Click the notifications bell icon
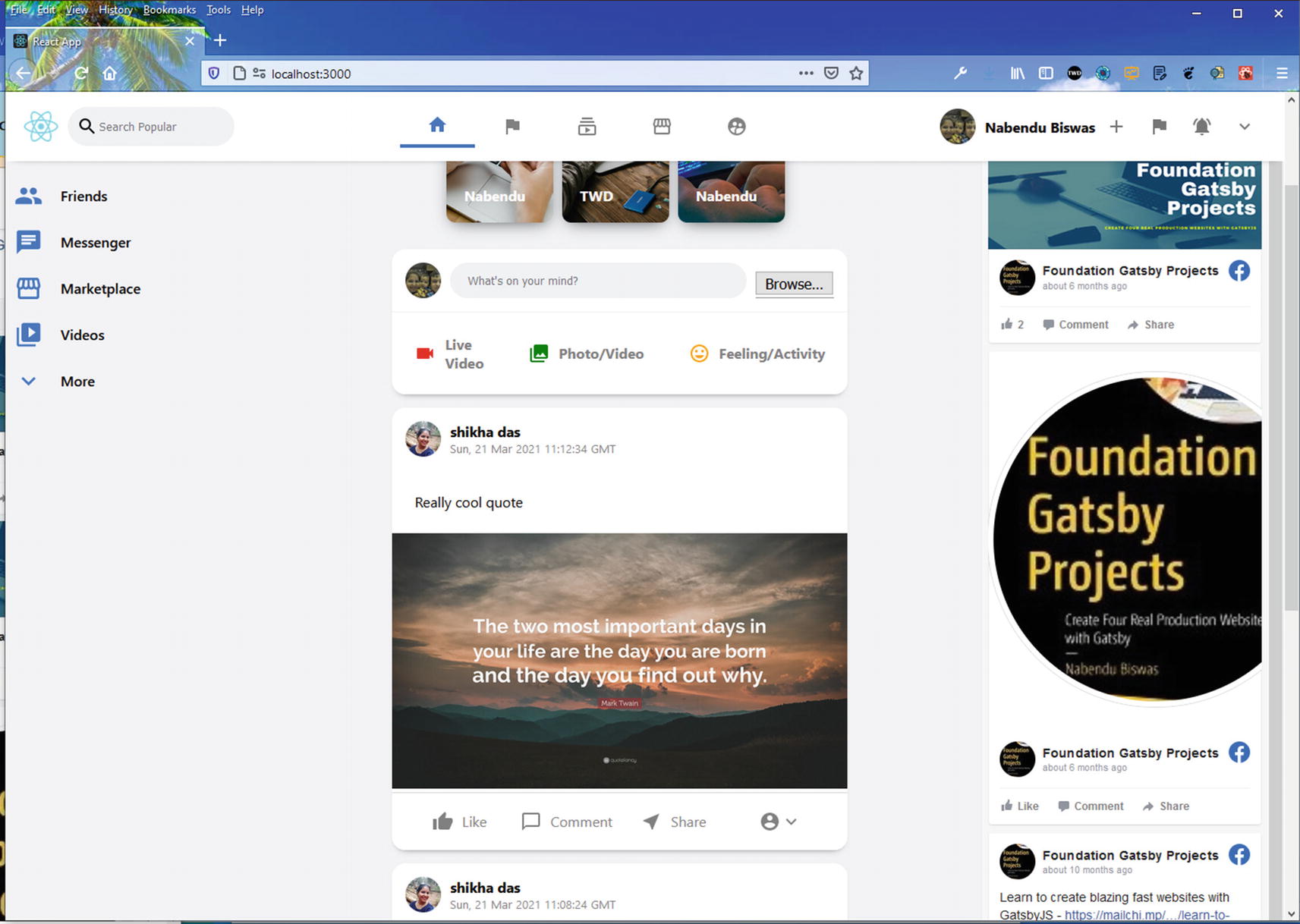 tap(1201, 127)
